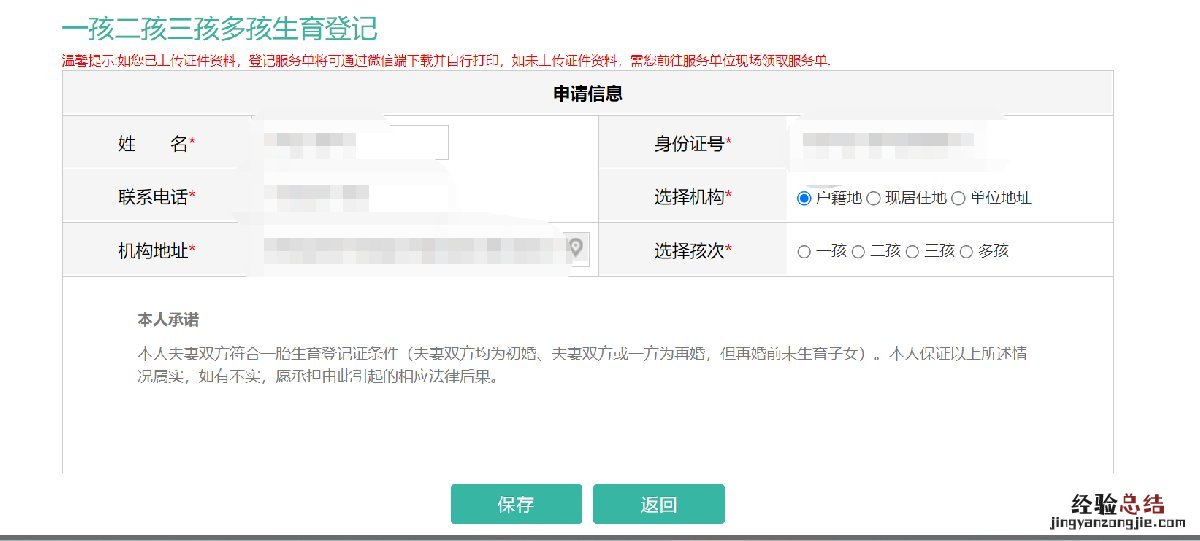Select the 多孩 radio button
The width and height of the screenshot is (1200, 541).
[966, 252]
